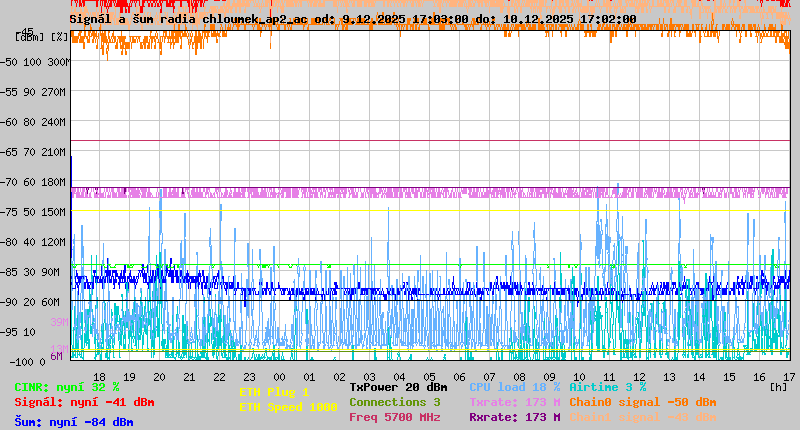Click the '[dBm] [%]' axis unit label
The height and width of the screenshot is (430, 800).
42,37
